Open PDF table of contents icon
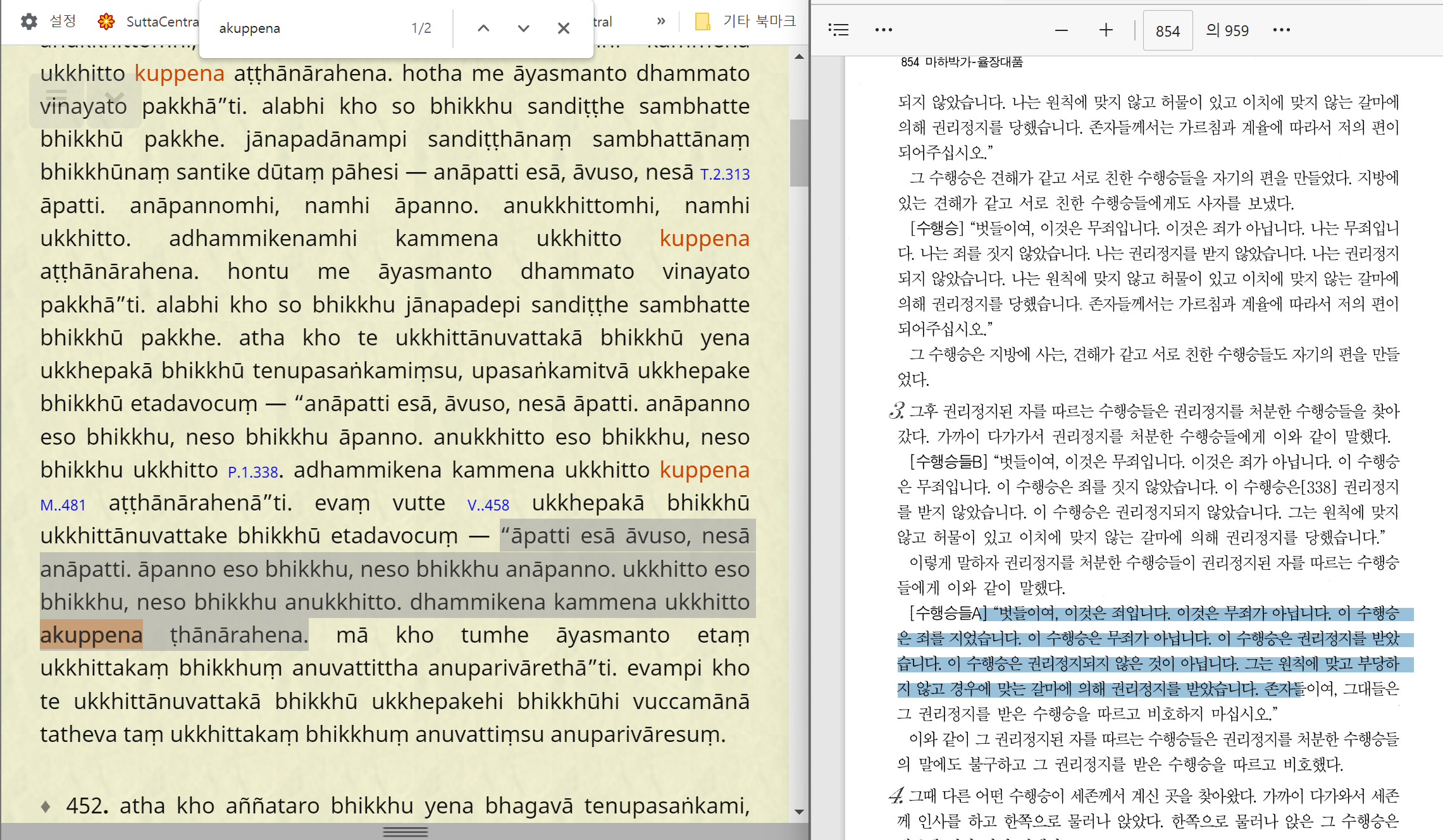The width and height of the screenshot is (1443, 840). point(838,30)
